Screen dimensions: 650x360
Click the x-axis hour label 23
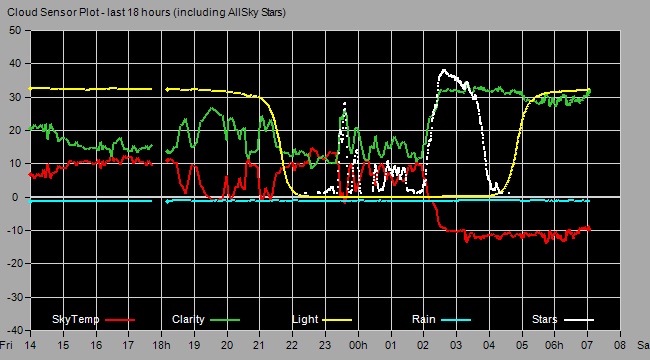coord(325,345)
